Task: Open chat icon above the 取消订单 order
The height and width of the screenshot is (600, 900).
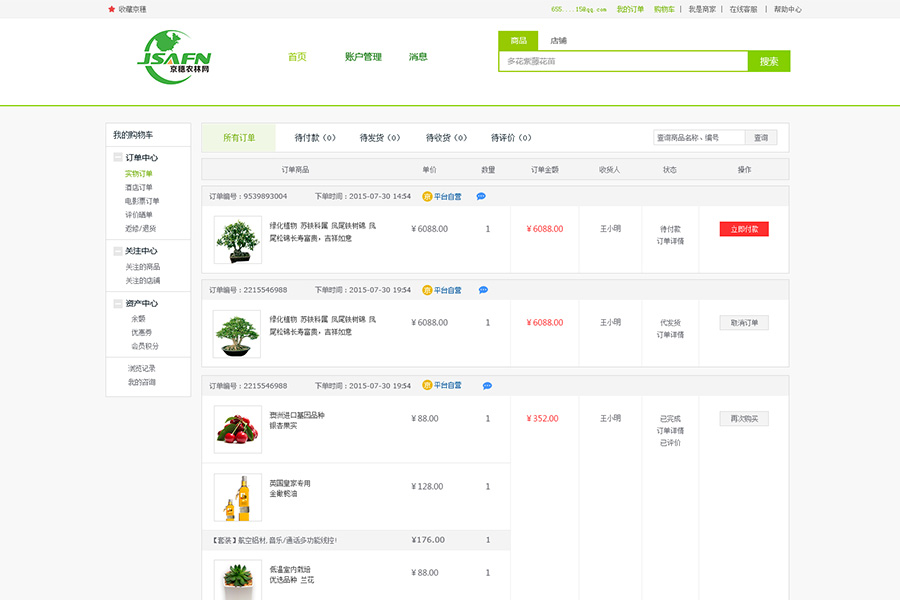Action: click(483, 290)
